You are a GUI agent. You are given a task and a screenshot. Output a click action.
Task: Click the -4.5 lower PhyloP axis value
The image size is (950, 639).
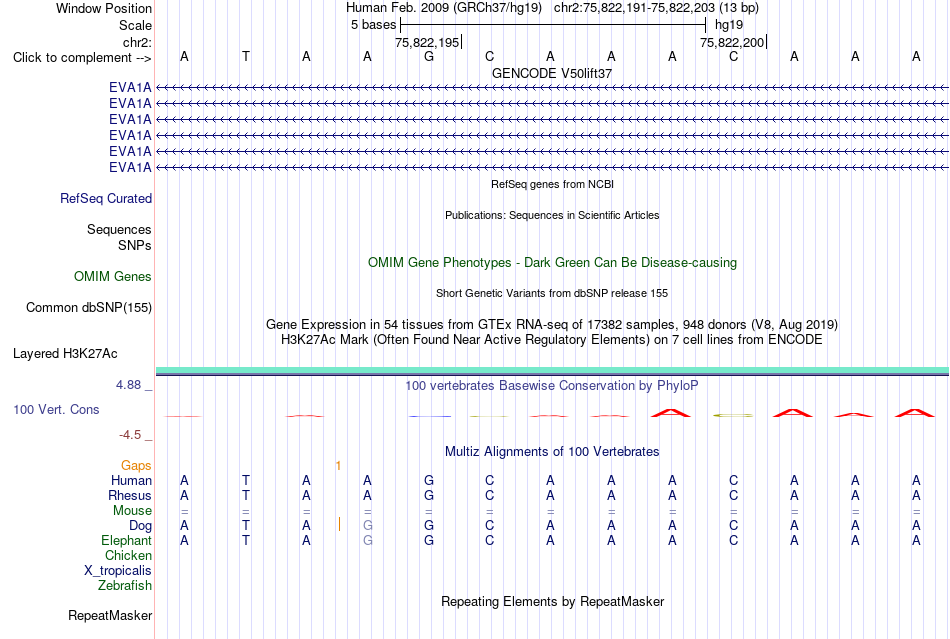click(130, 435)
